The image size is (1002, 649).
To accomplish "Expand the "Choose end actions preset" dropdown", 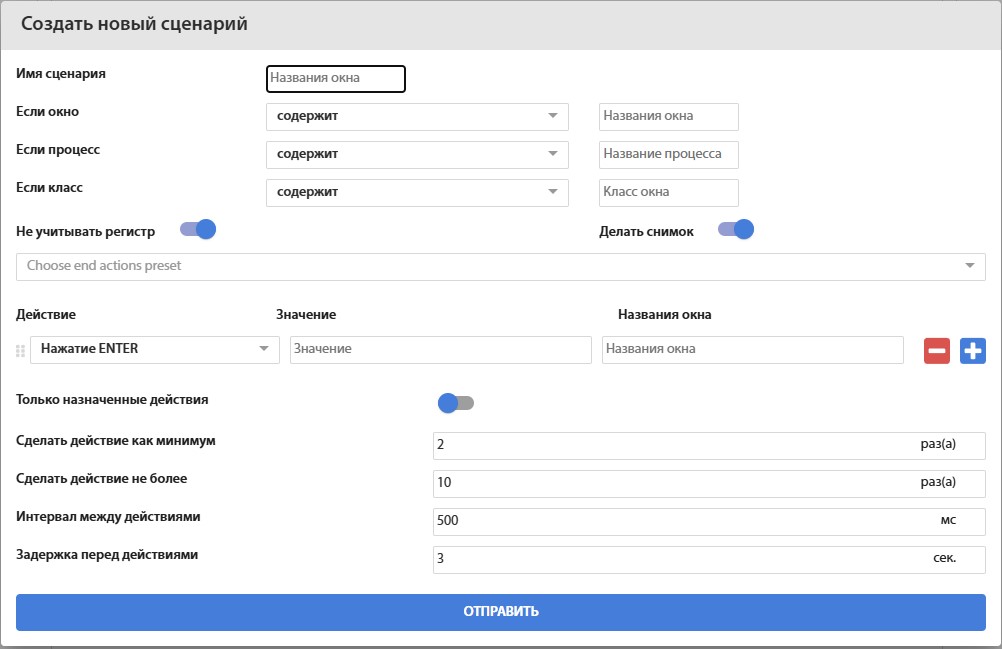I will [500, 265].
